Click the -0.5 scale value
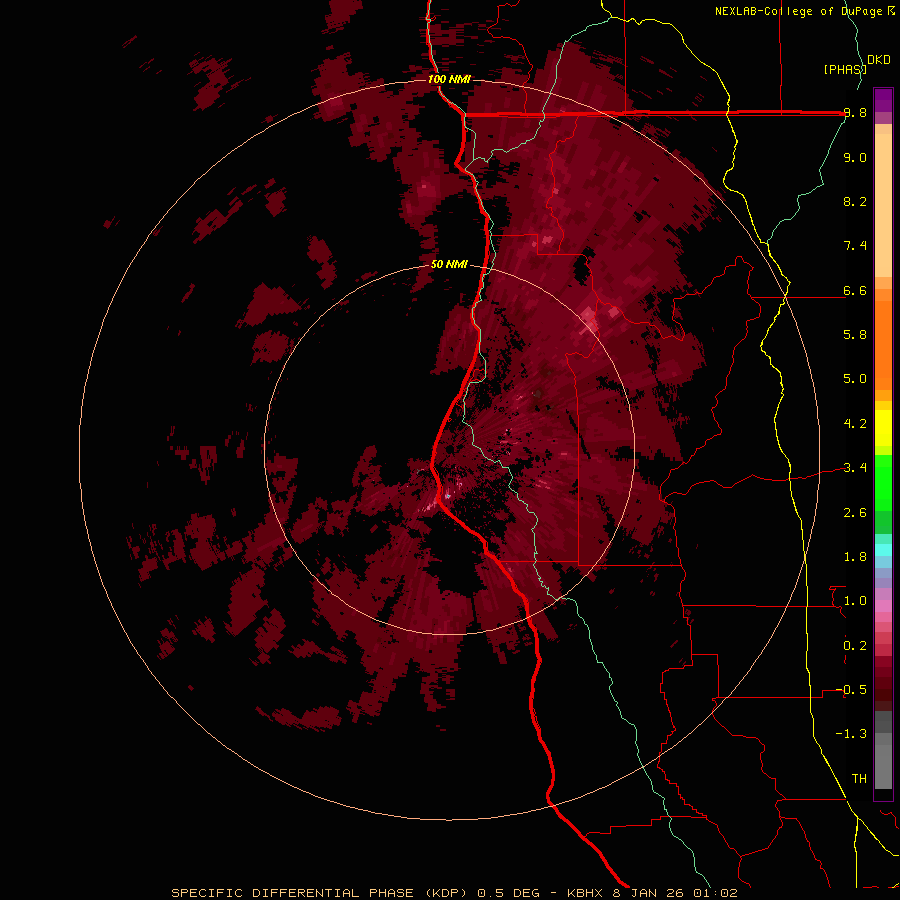This screenshot has height=900, width=900. point(852,690)
